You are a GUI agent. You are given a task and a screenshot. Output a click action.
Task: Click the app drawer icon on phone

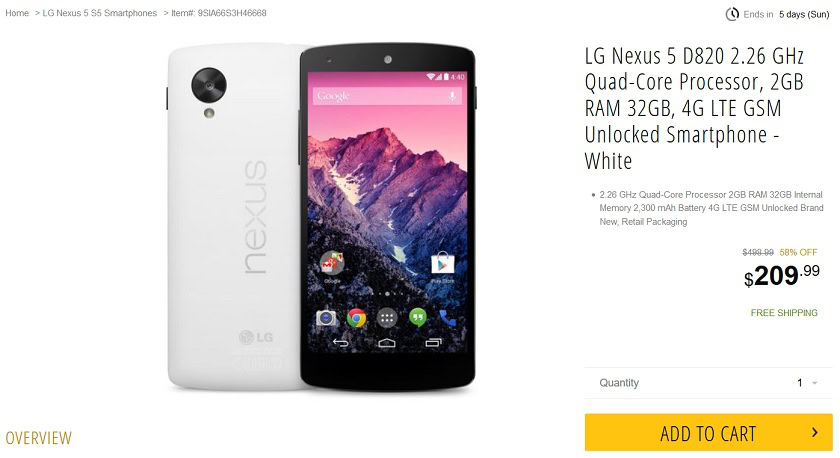pyautogui.click(x=387, y=318)
